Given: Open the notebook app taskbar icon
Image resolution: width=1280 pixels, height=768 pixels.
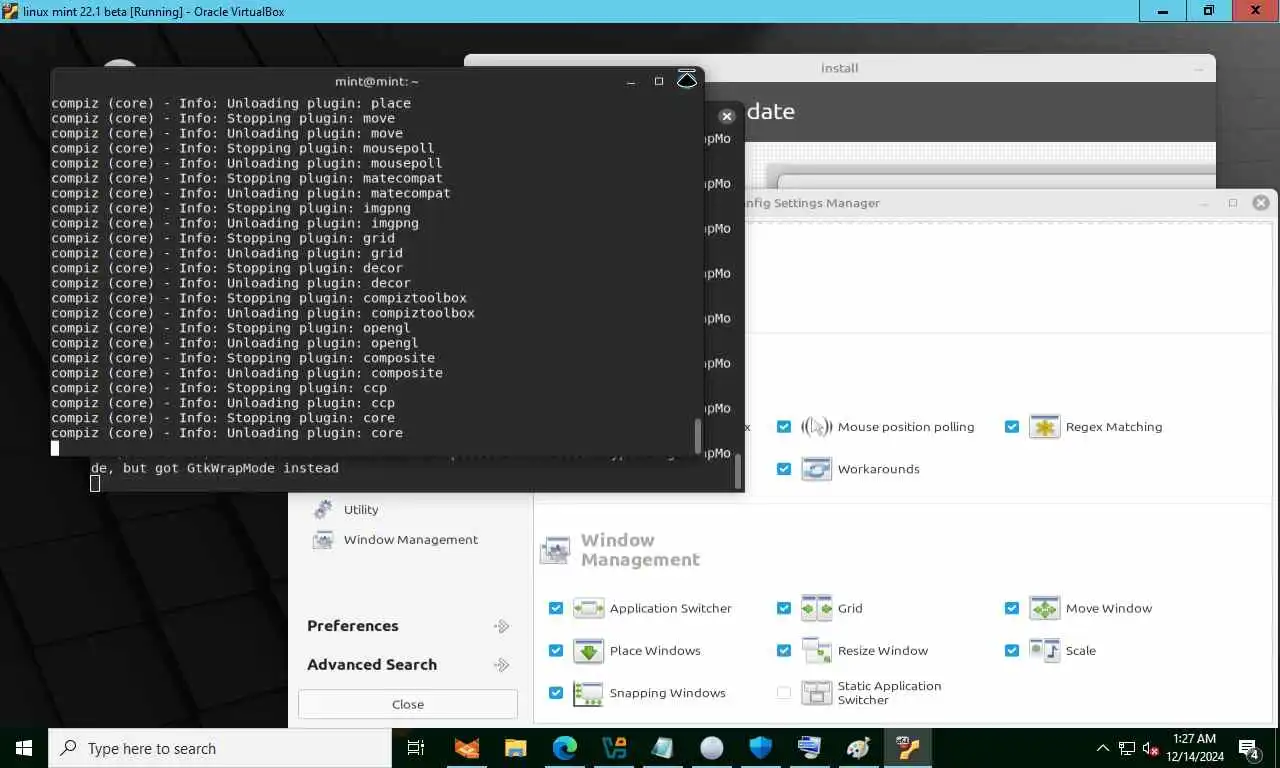Looking at the screenshot, I should pos(663,748).
